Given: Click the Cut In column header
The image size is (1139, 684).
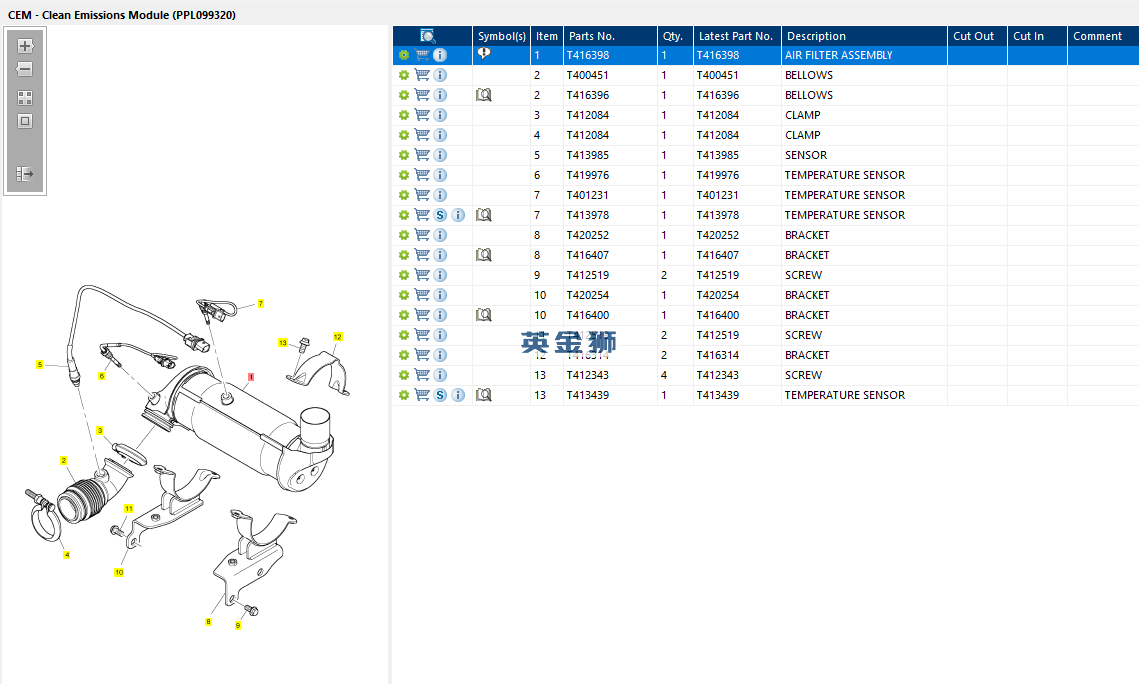Looking at the screenshot, I should (1037, 36).
